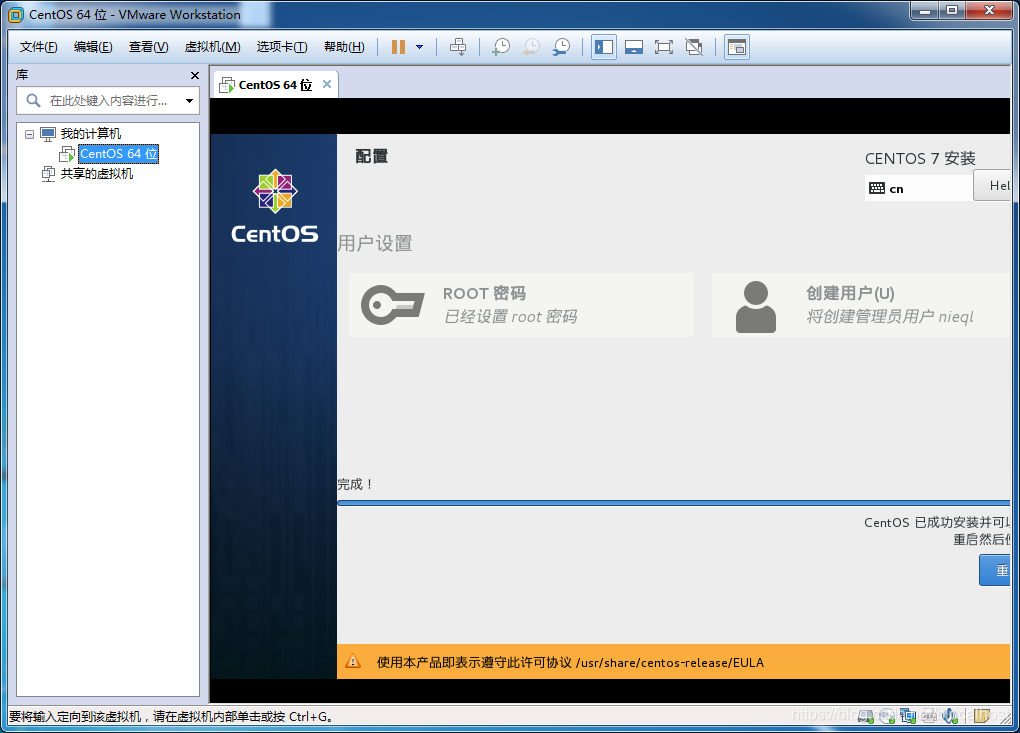Enter full screen mode icon
Image resolution: width=1020 pixels, height=733 pixels.
click(x=664, y=47)
